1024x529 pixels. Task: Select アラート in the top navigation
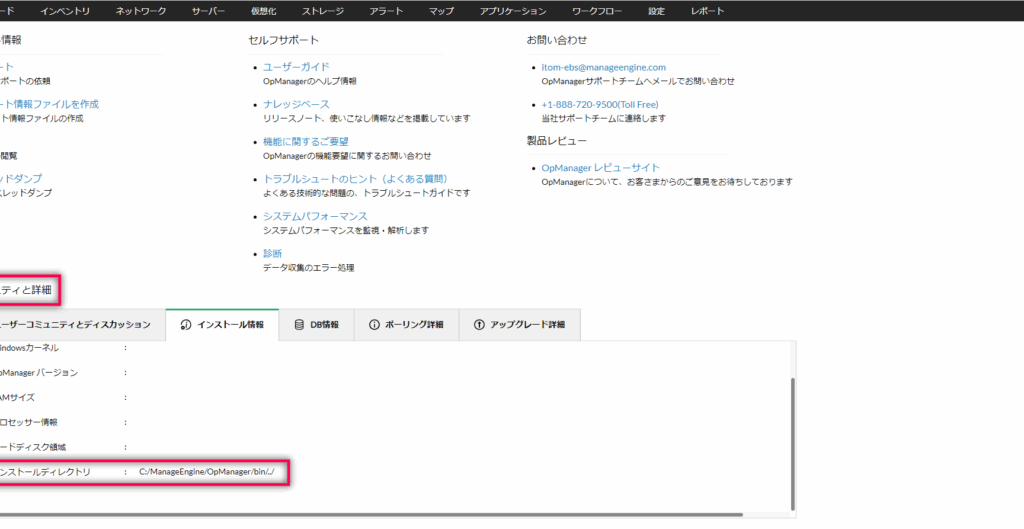coord(384,11)
